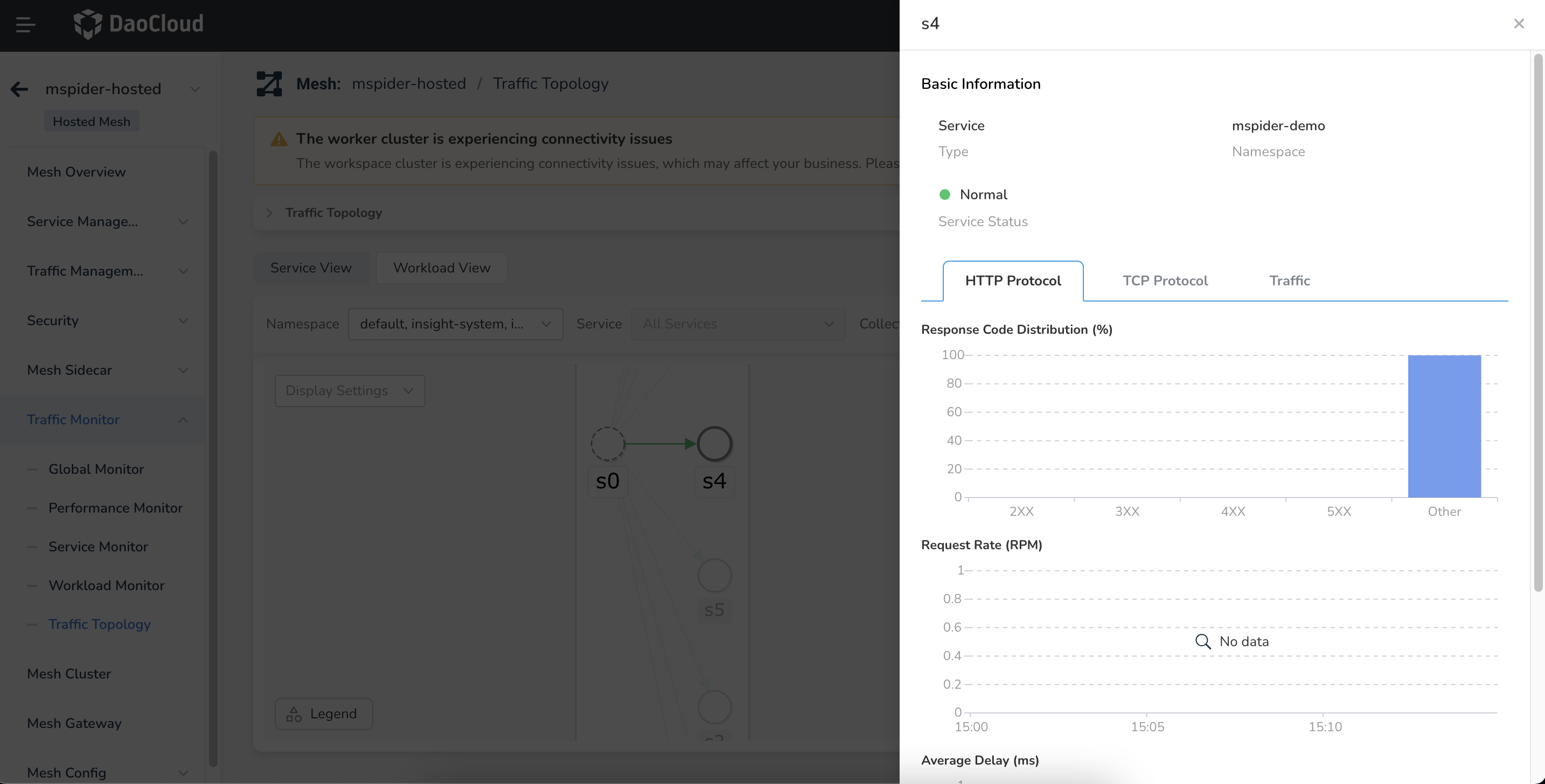The width and height of the screenshot is (1545, 784).
Task: Open the Display Settings dropdown
Action: tap(350, 391)
